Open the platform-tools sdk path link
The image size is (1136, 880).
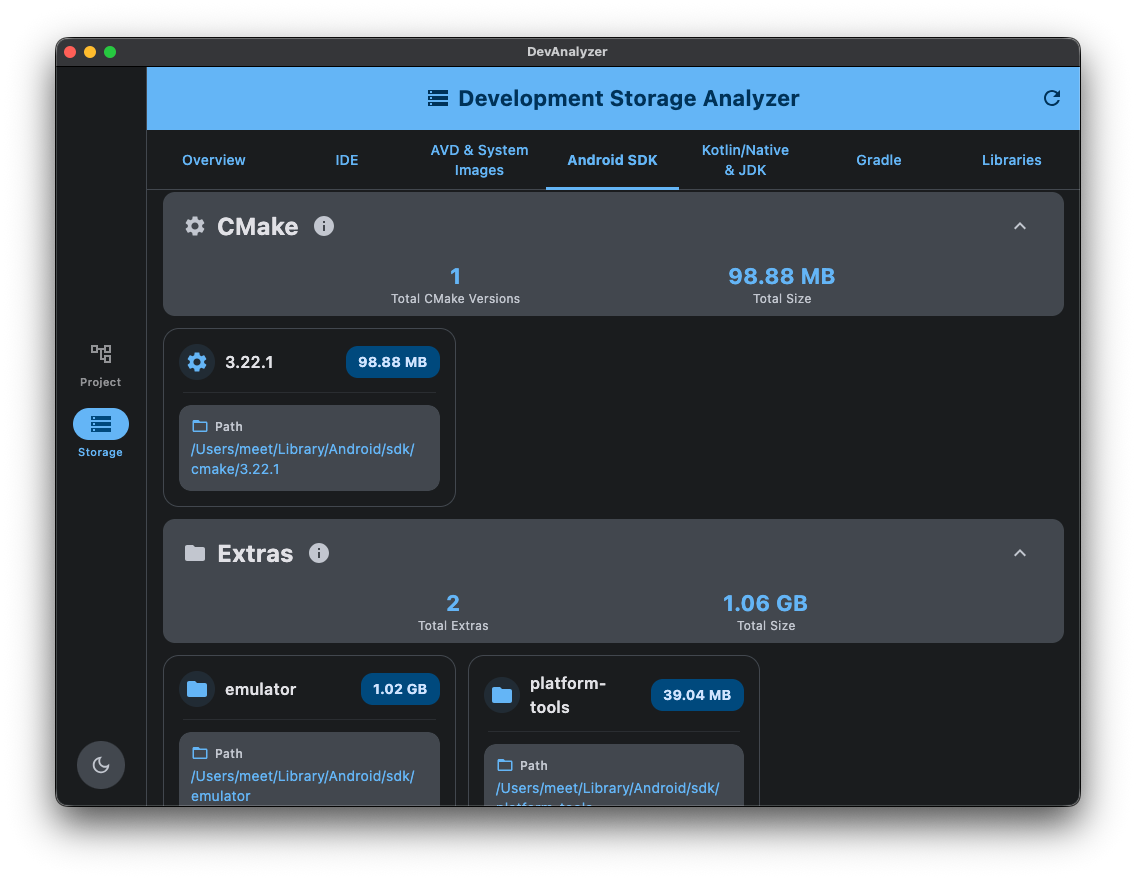click(x=607, y=793)
